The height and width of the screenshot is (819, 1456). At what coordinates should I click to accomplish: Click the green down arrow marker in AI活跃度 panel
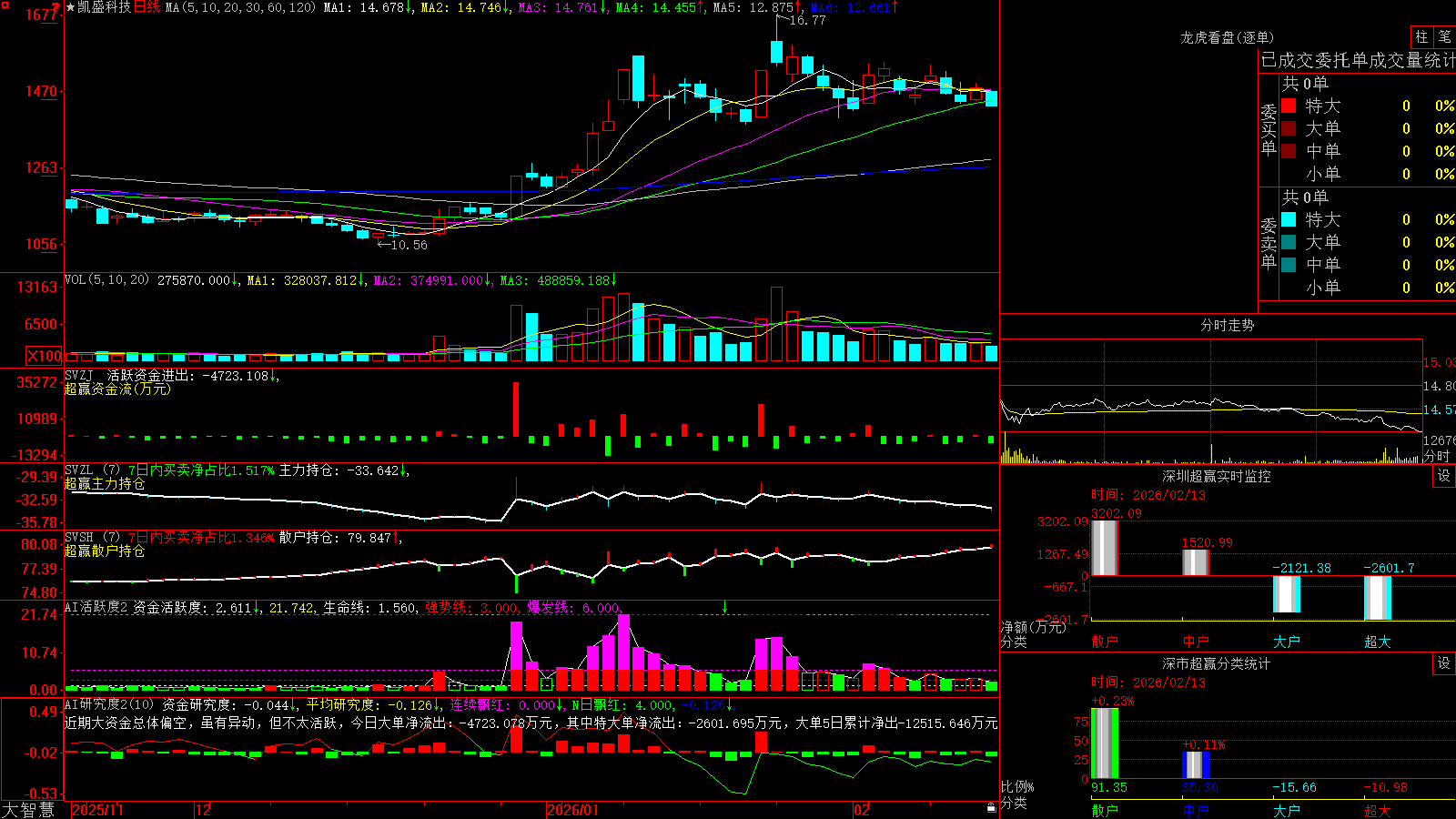[x=725, y=607]
